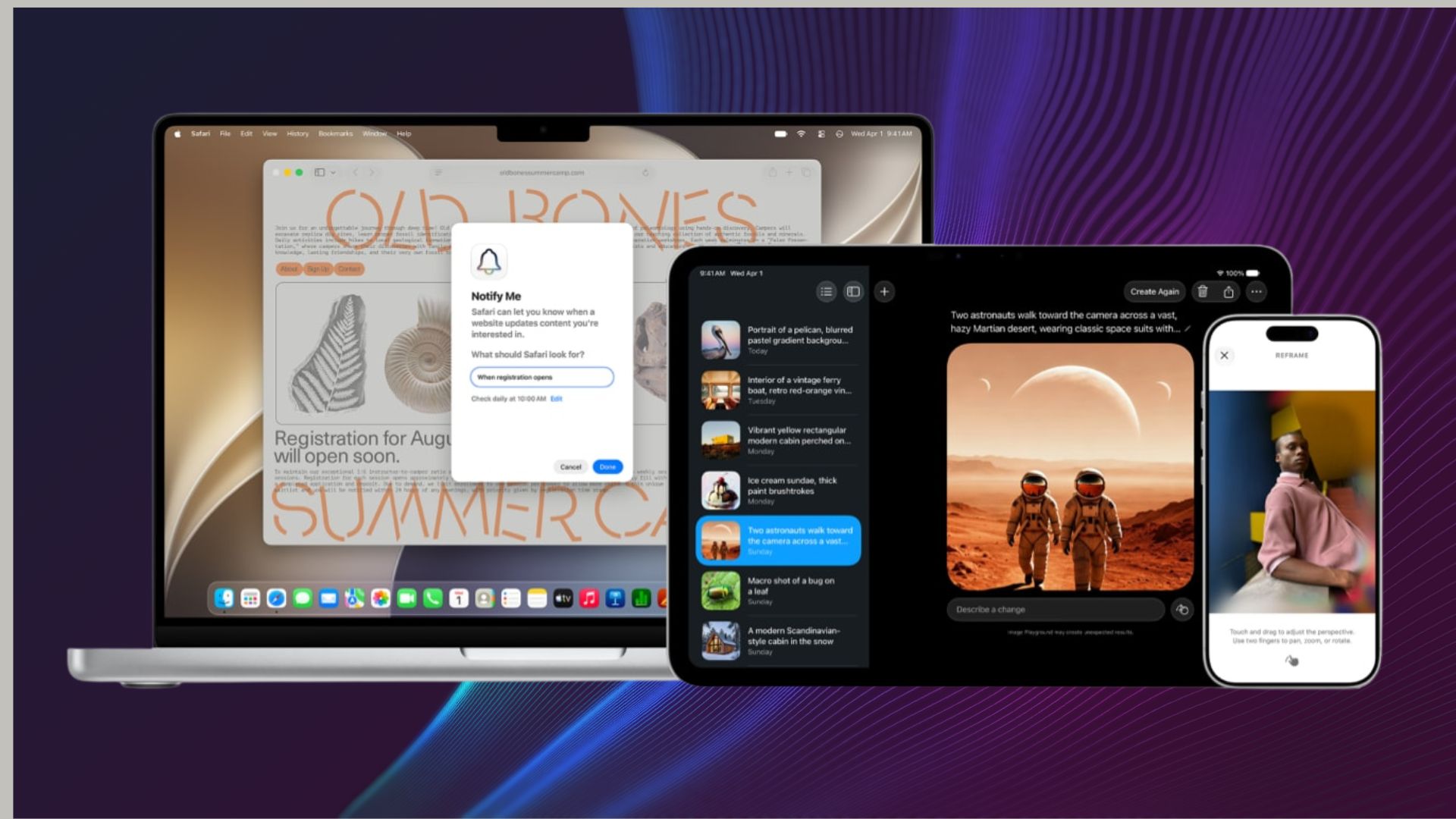Open the File menu
The width and height of the screenshot is (1456, 819).
(225, 133)
